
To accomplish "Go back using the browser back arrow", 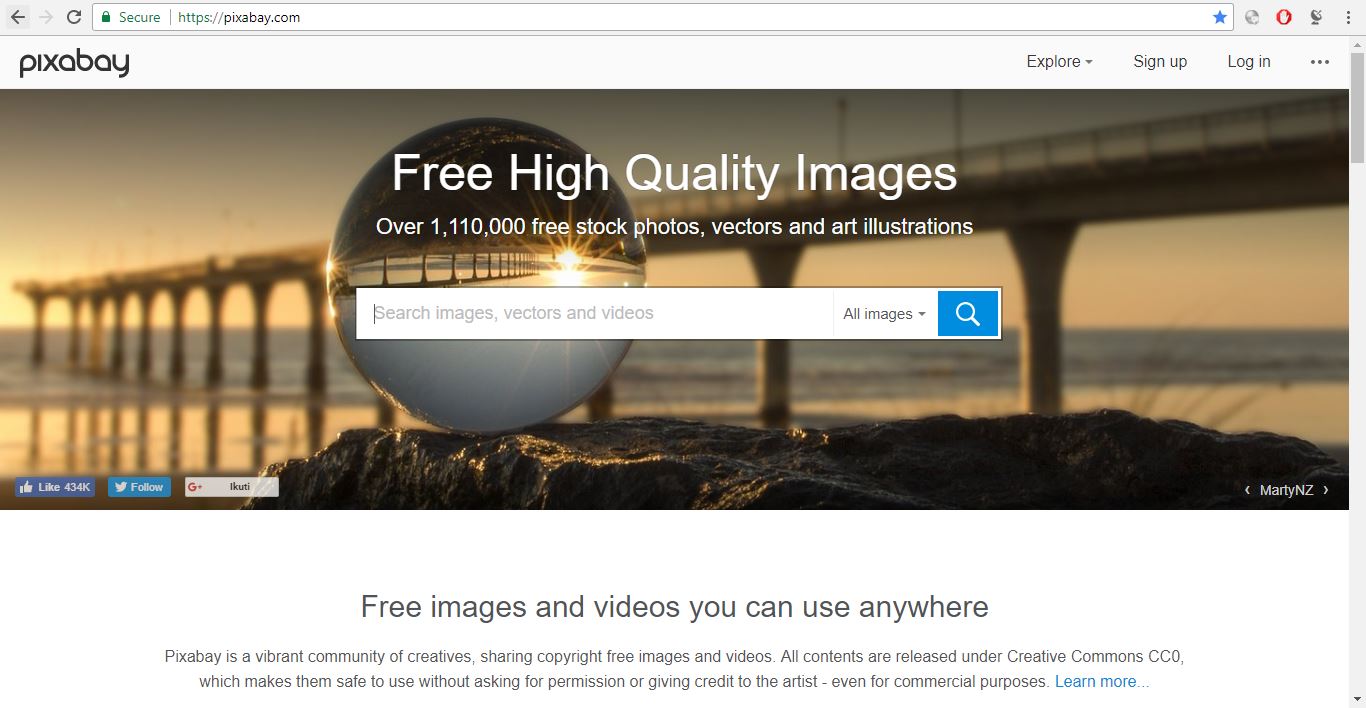I will [18, 17].
